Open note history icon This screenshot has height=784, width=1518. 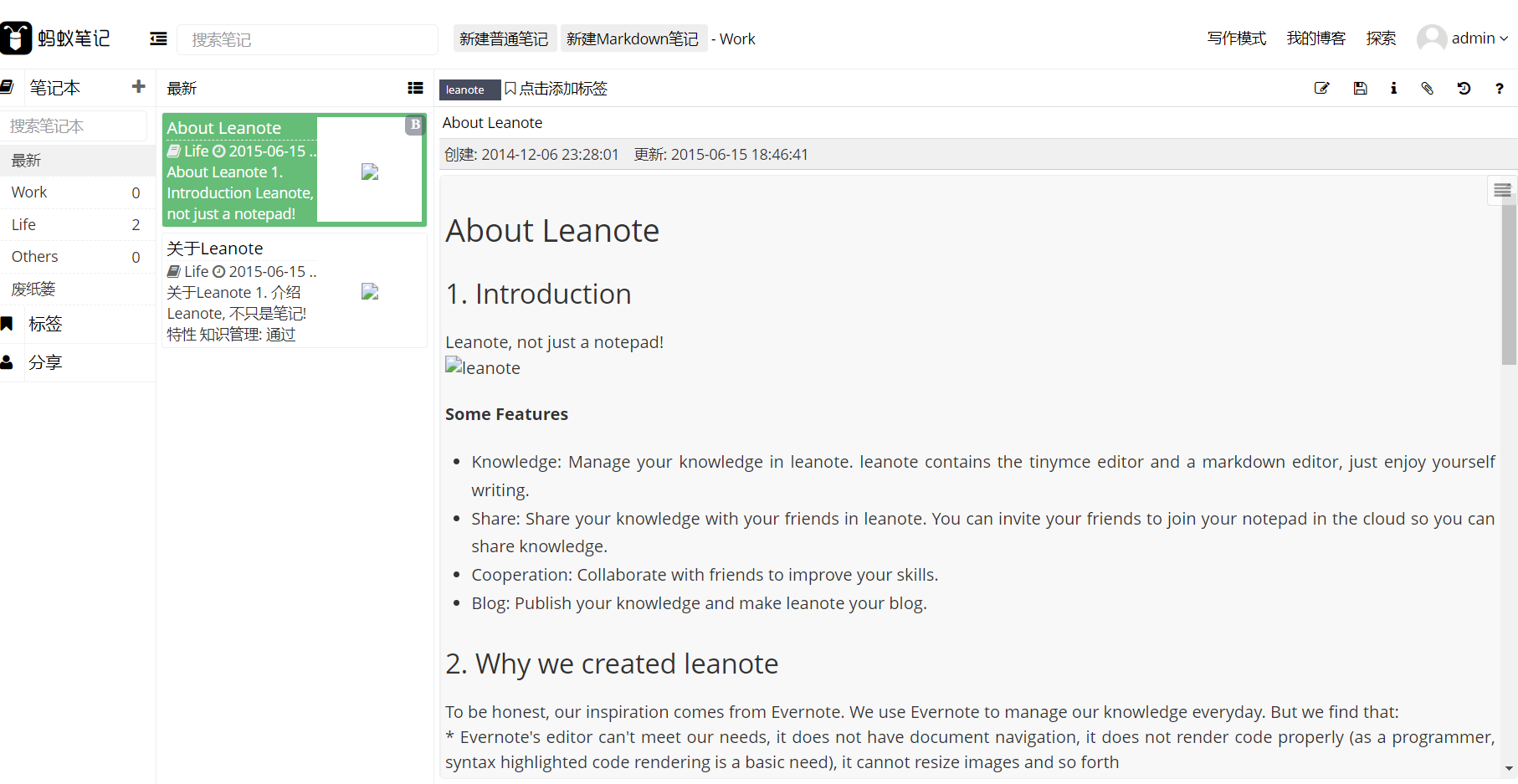pos(1464,88)
